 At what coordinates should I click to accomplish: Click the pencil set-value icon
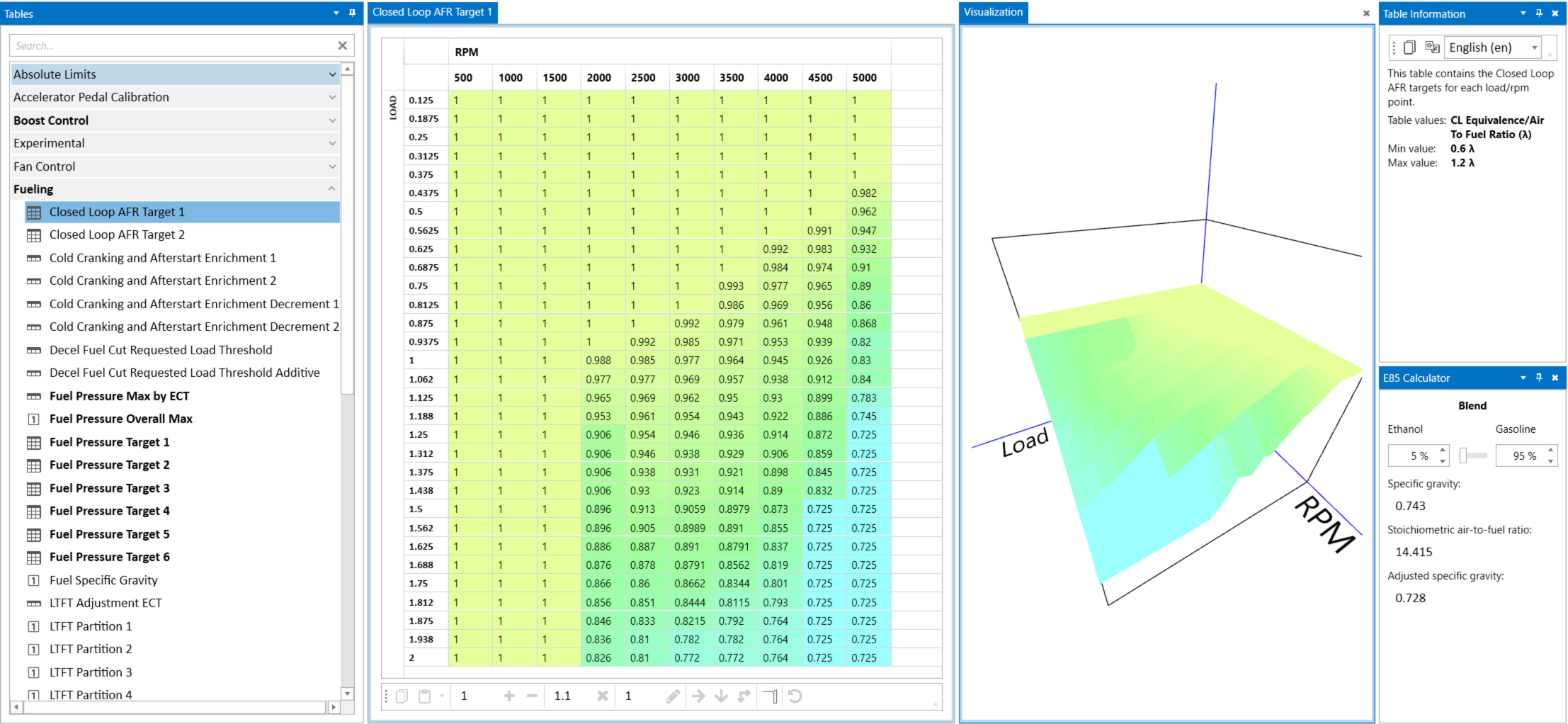[673, 696]
